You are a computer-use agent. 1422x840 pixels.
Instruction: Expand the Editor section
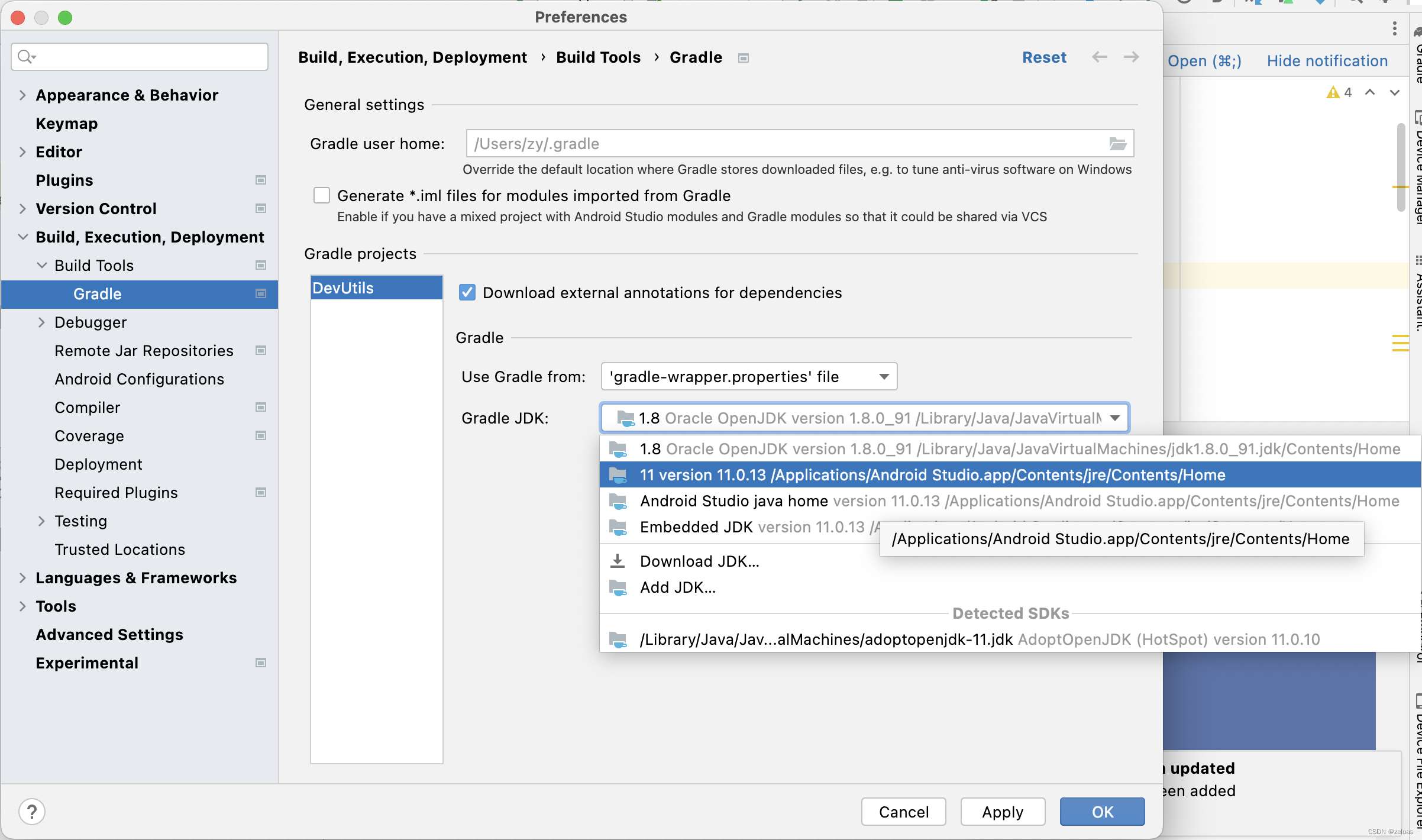coord(22,151)
